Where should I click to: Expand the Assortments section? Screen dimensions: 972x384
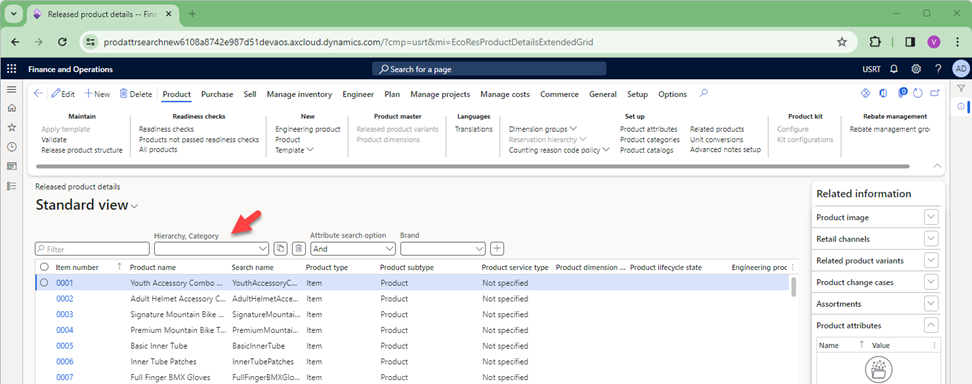pos(931,304)
